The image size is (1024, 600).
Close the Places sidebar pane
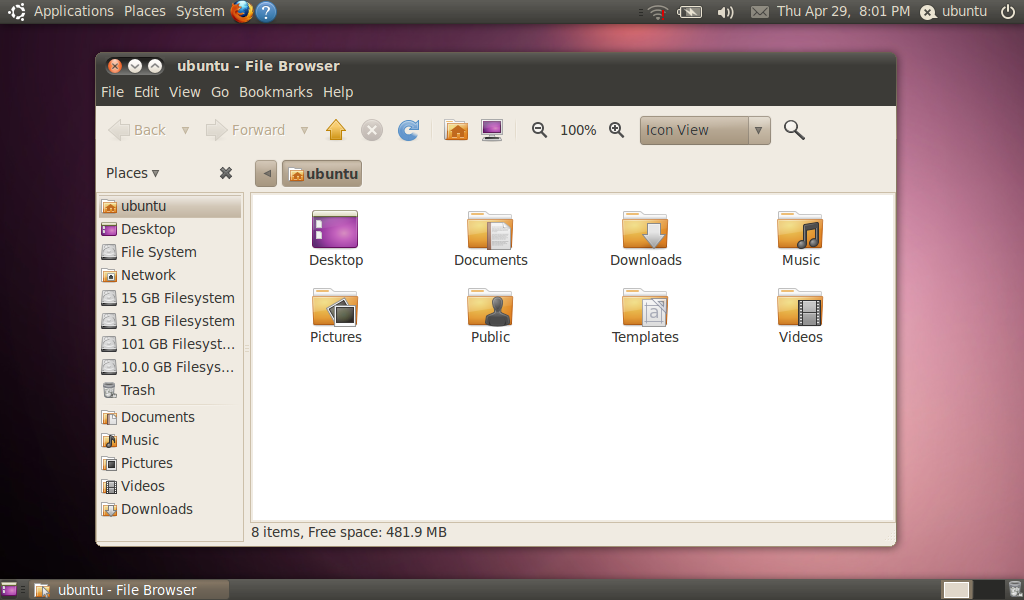226,173
